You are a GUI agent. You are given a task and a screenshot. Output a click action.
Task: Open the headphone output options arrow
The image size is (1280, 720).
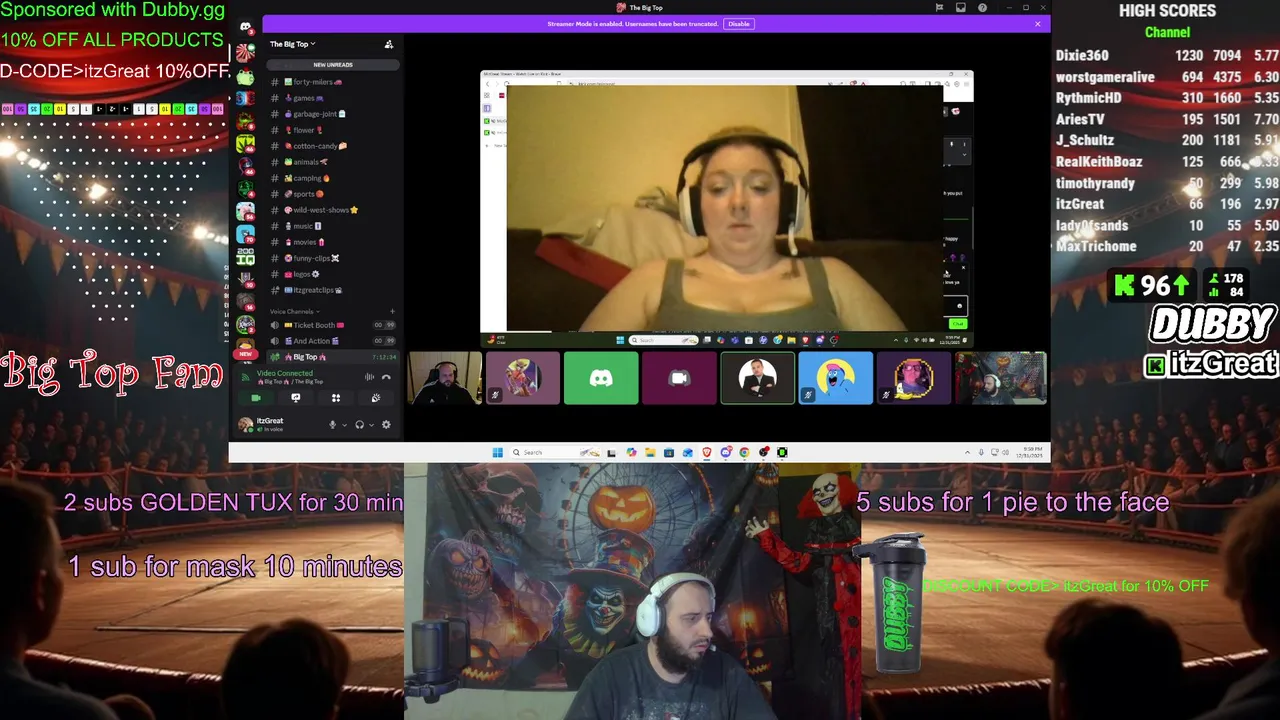pos(372,425)
